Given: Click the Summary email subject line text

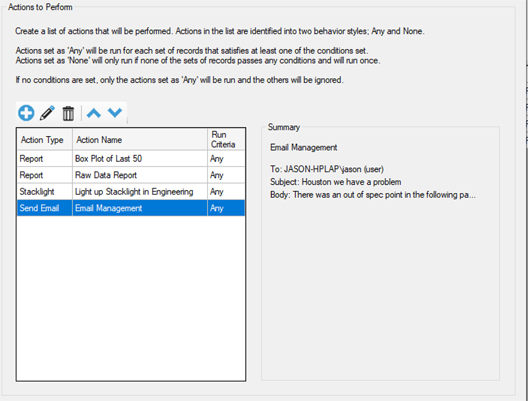Looking at the screenshot, I should (335, 182).
